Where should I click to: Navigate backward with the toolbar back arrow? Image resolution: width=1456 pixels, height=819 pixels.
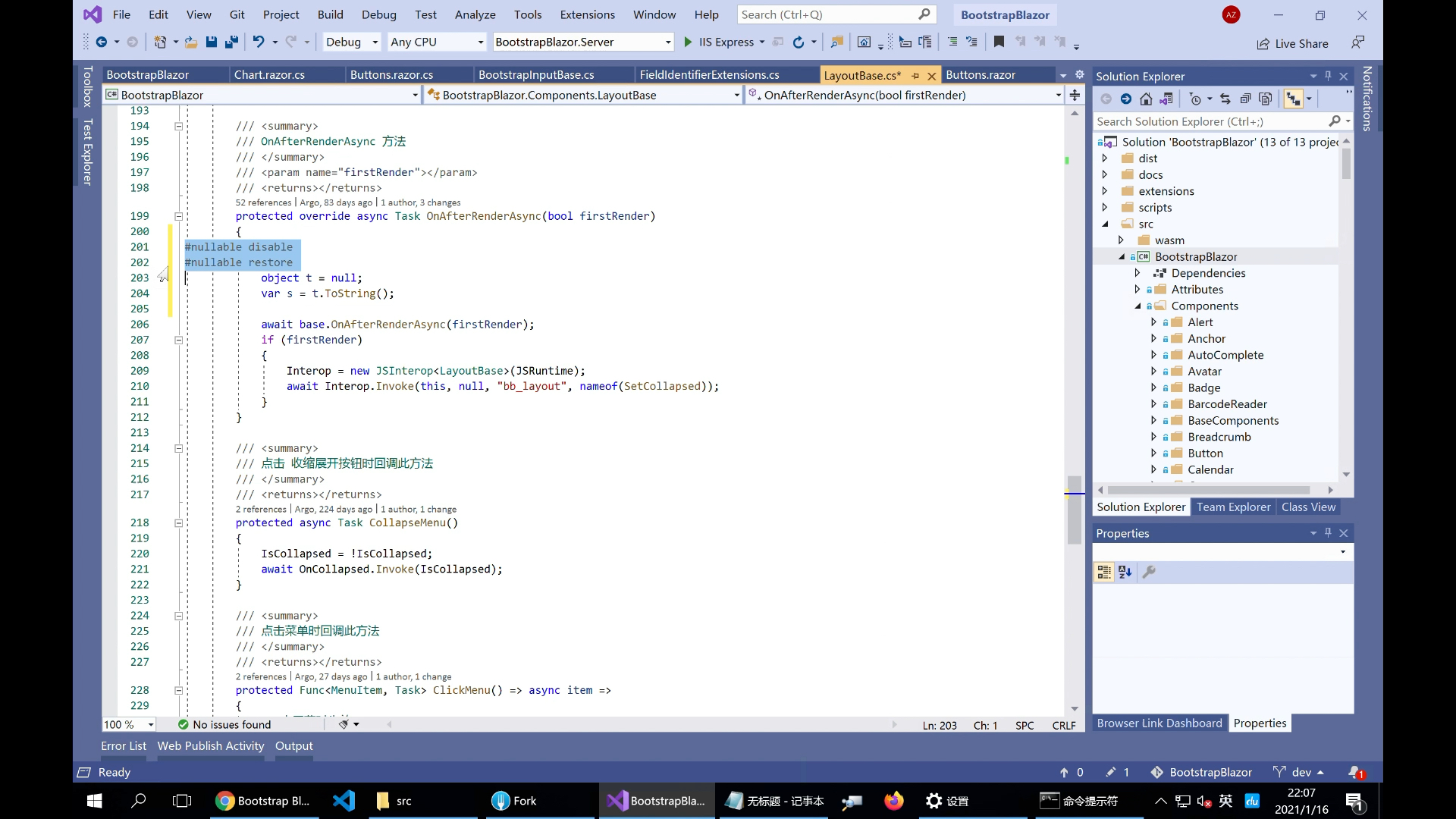click(x=101, y=42)
